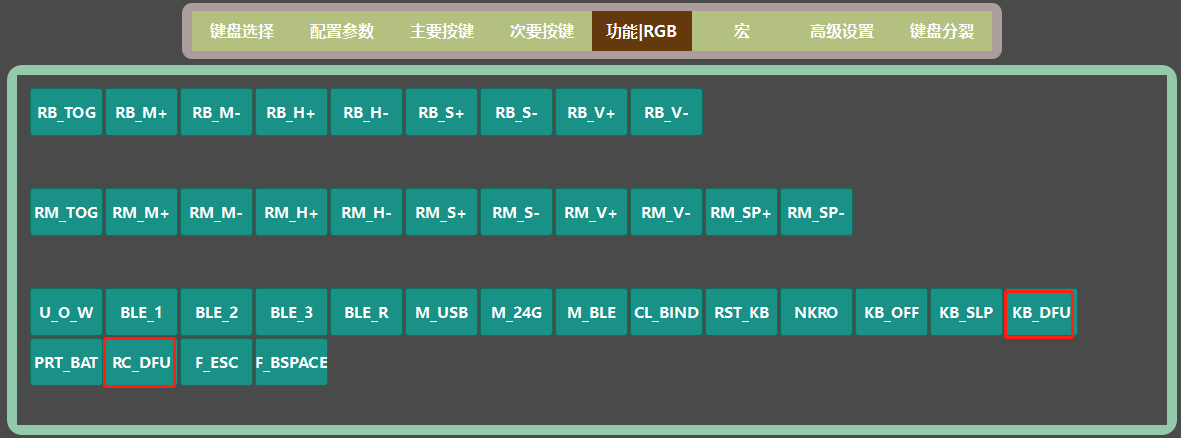Select the RC_DFU key
Viewport: 1181px width, 438px height.
[x=142, y=362]
